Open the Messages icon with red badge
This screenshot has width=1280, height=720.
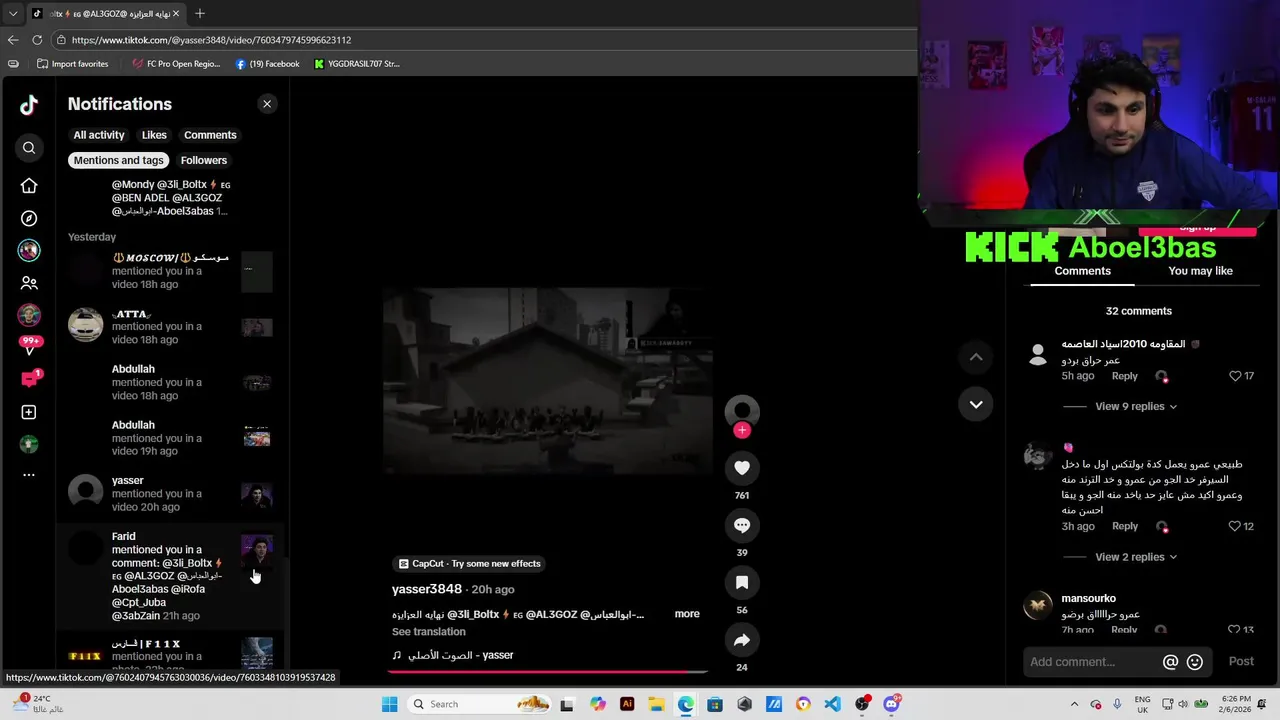coord(29,379)
